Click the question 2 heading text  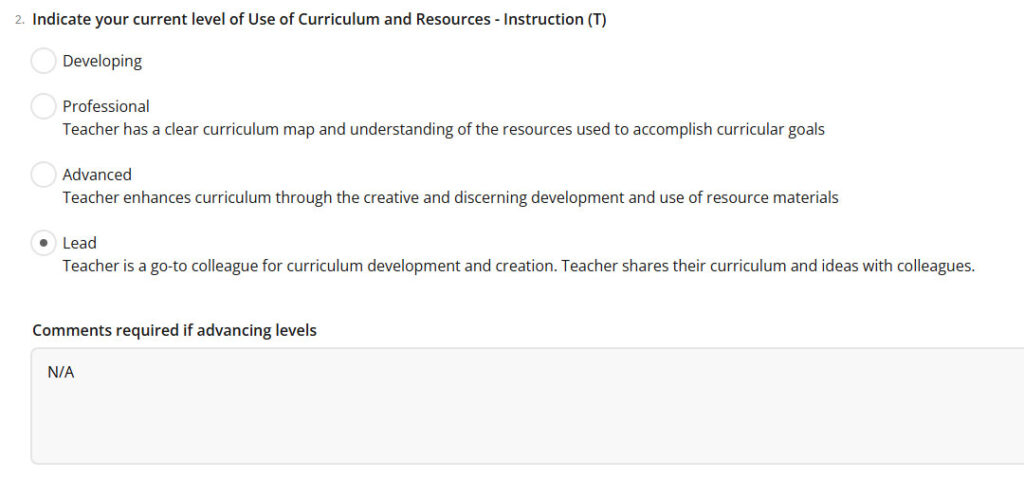coord(319,20)
